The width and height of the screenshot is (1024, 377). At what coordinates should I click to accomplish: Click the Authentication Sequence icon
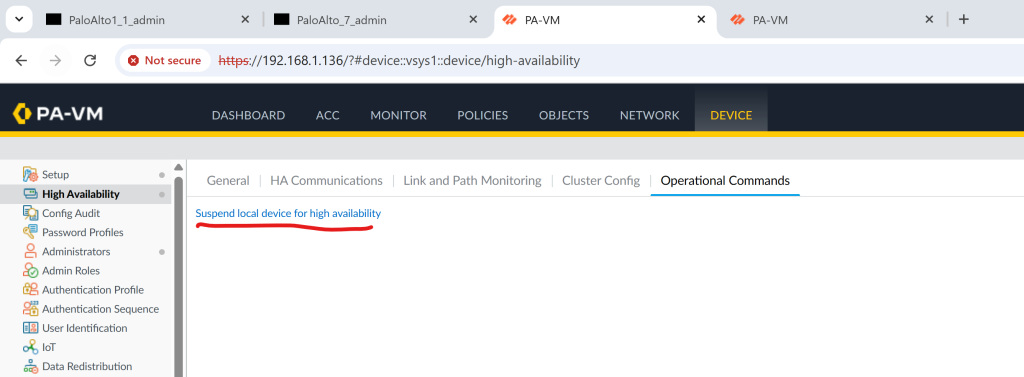coord(31,309)
